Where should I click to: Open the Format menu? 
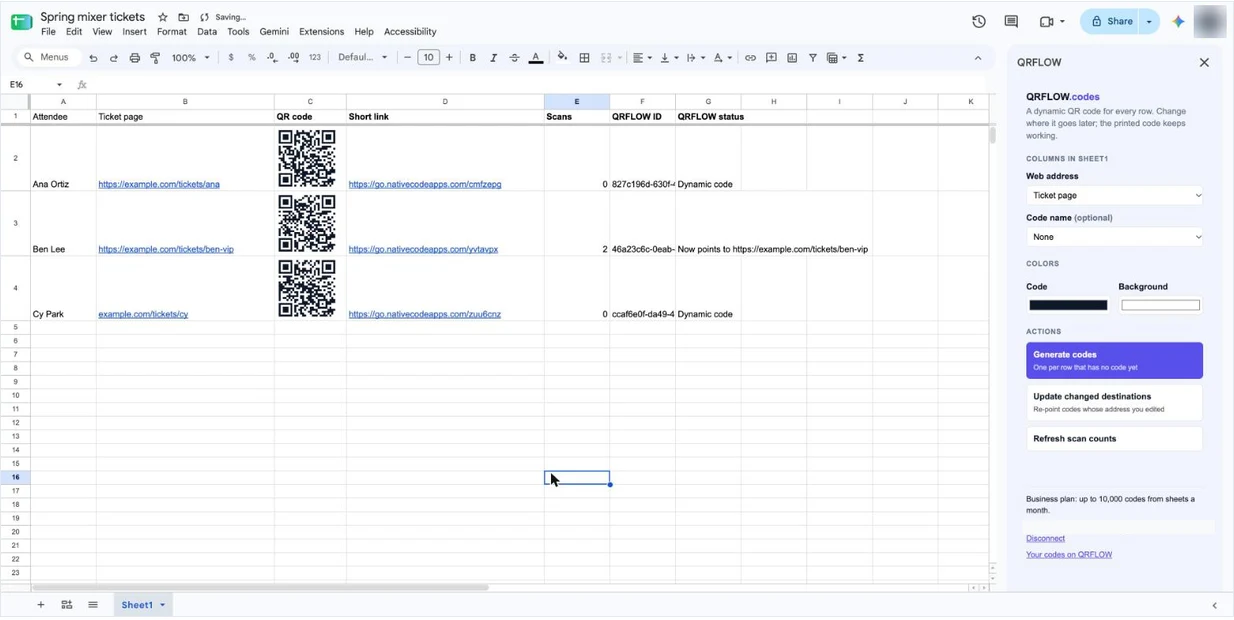pyautogui.click(x=172, y=32)
